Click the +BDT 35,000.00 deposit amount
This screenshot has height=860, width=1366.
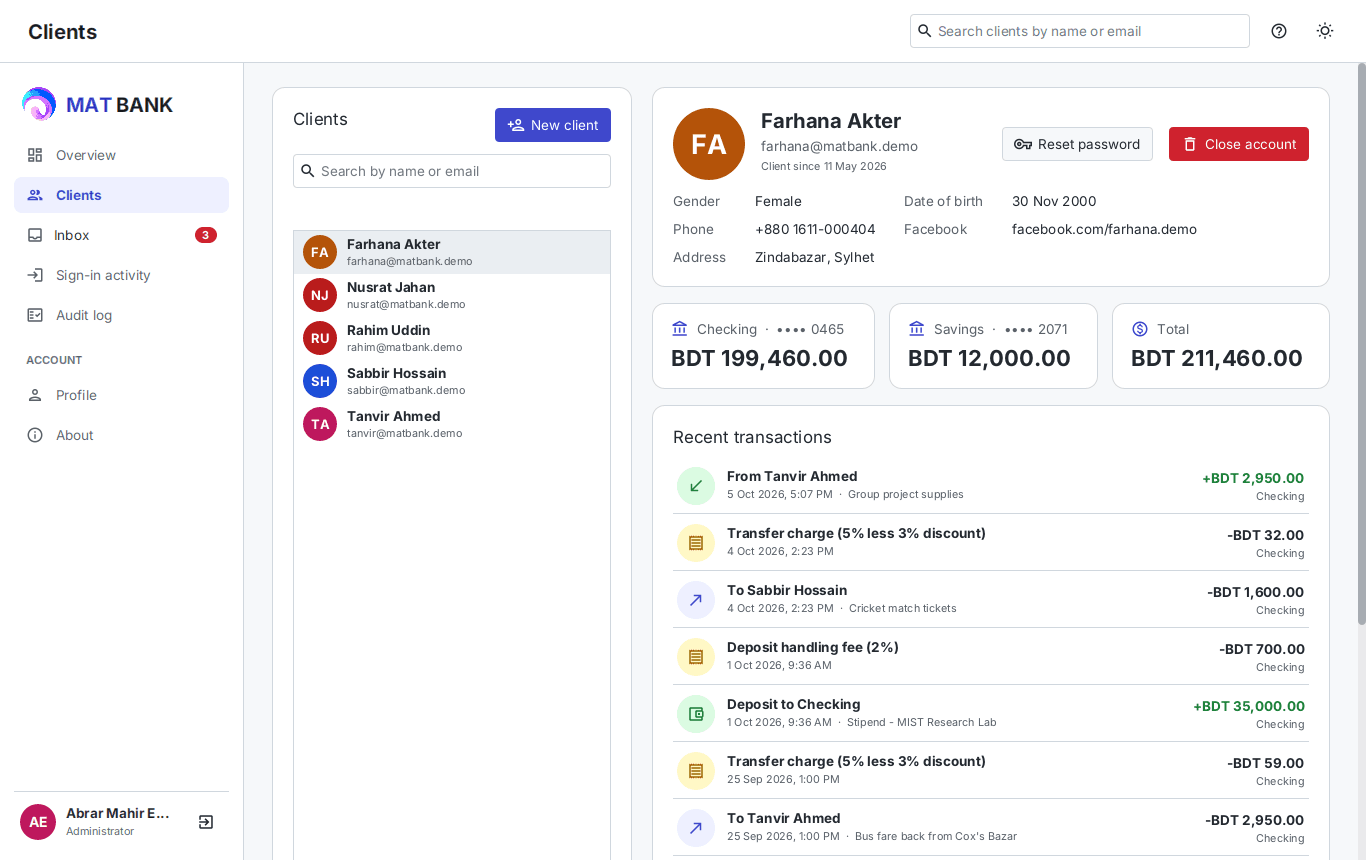tap(1249, 706)
